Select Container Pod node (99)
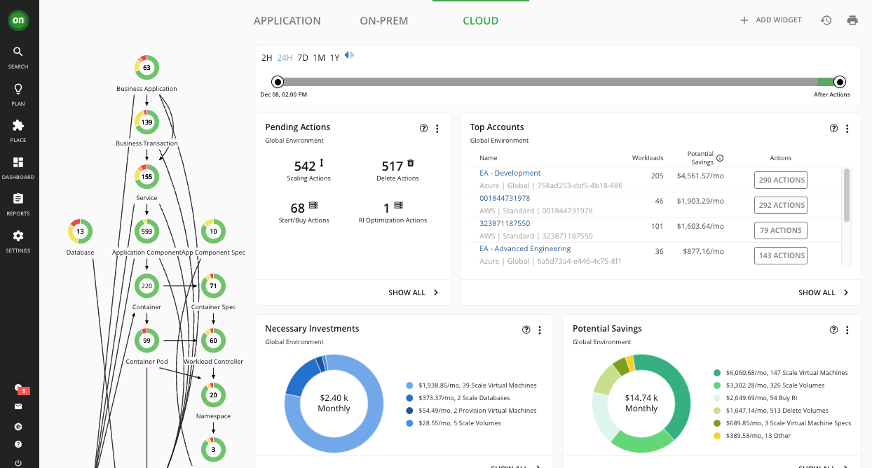Screen dimensions: 872x468 pos(147,340)
